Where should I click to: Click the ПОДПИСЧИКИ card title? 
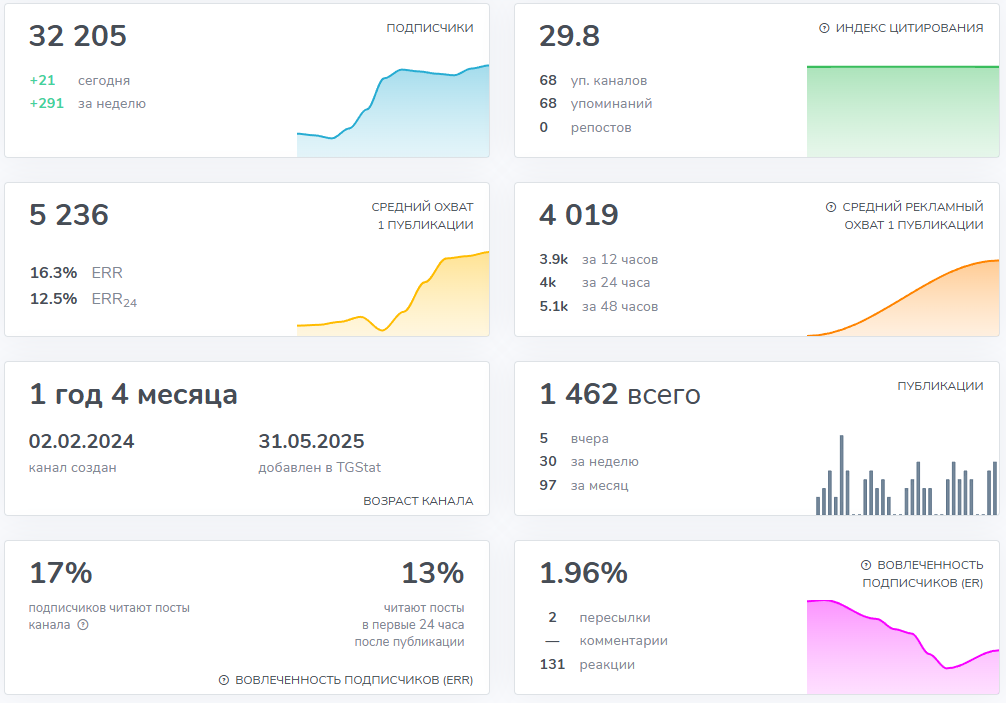point(430,28)
